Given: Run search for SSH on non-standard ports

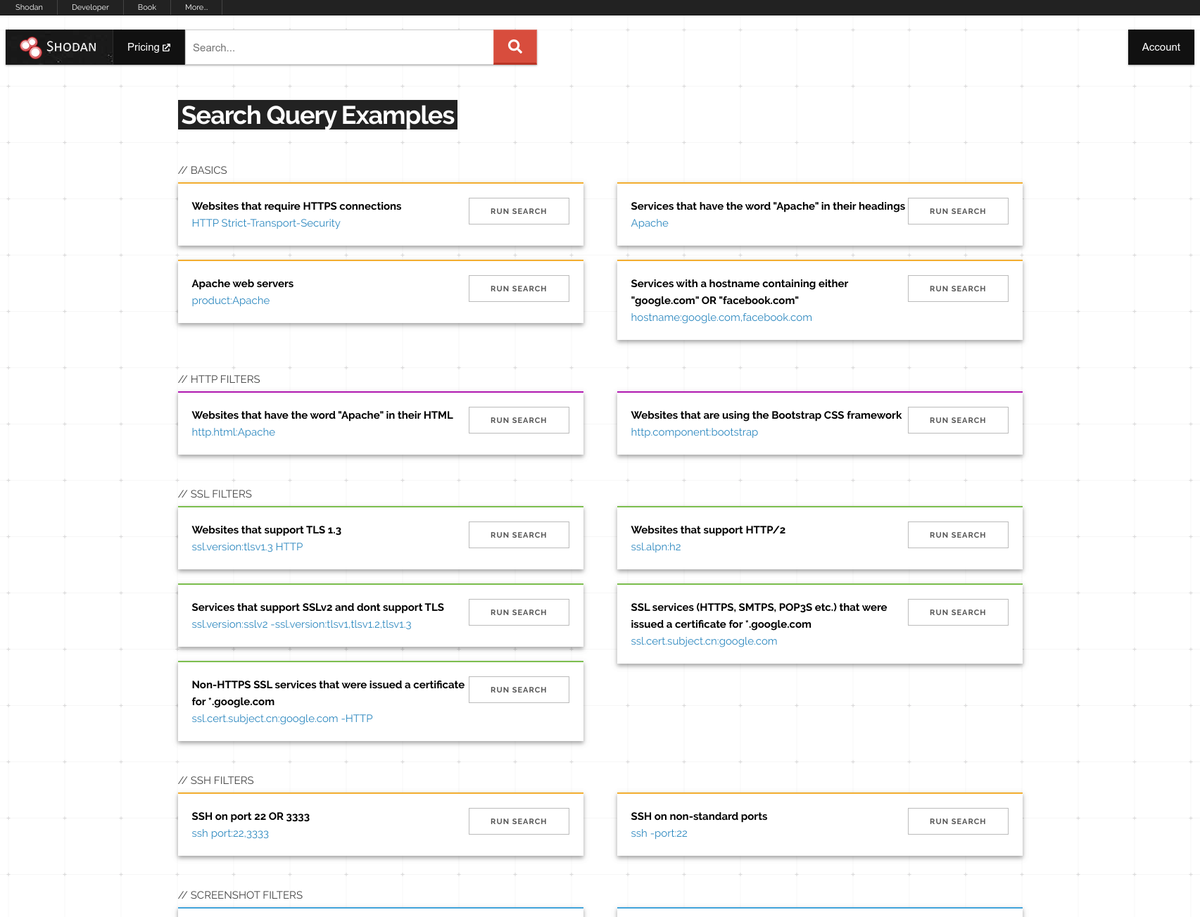Looking at the screenshot, I should (958, 821).
